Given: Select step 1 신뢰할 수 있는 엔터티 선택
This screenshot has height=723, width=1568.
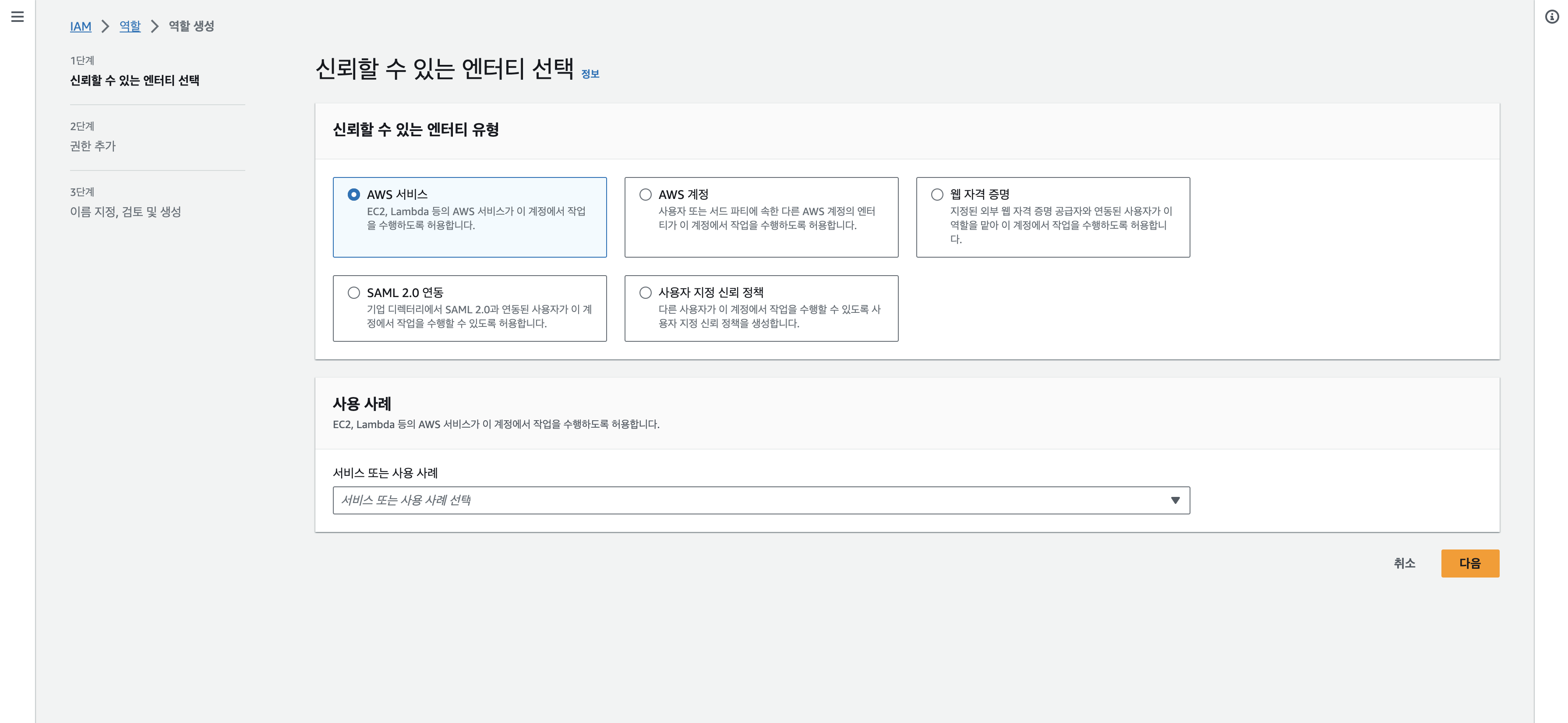Looking at the screenshot, I should [x=134, y=80].
